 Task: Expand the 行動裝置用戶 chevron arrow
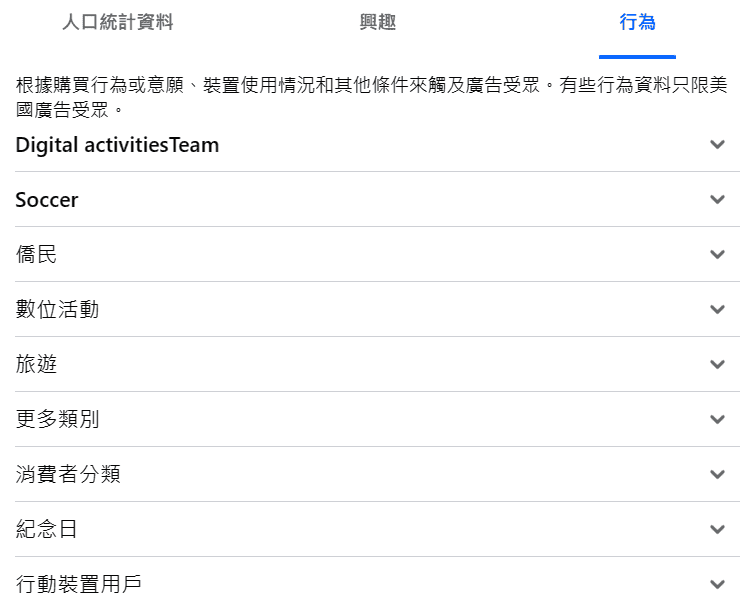717,584
